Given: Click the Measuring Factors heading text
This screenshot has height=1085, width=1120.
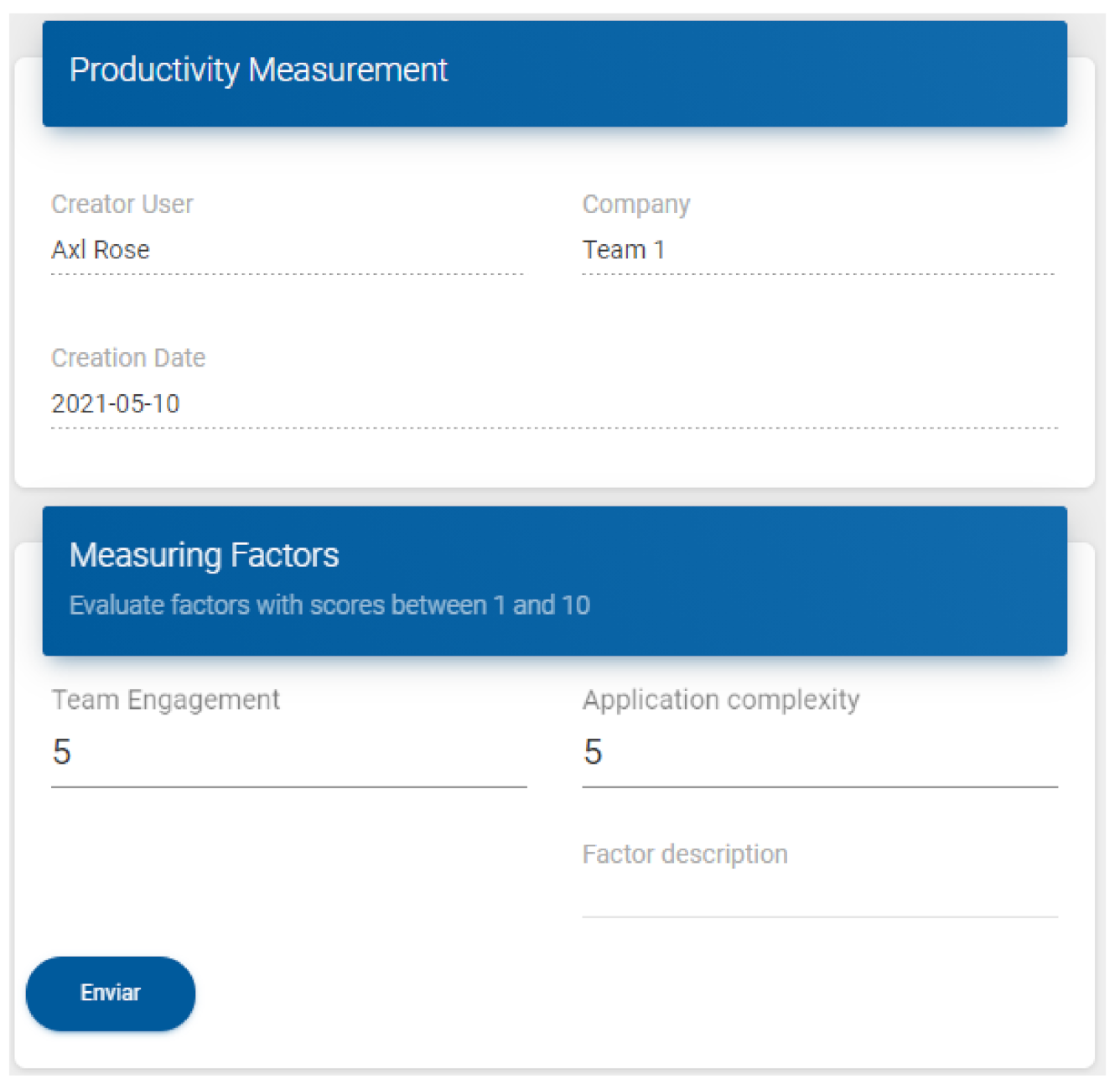Looking at the screenshot, I should (204, 555).
